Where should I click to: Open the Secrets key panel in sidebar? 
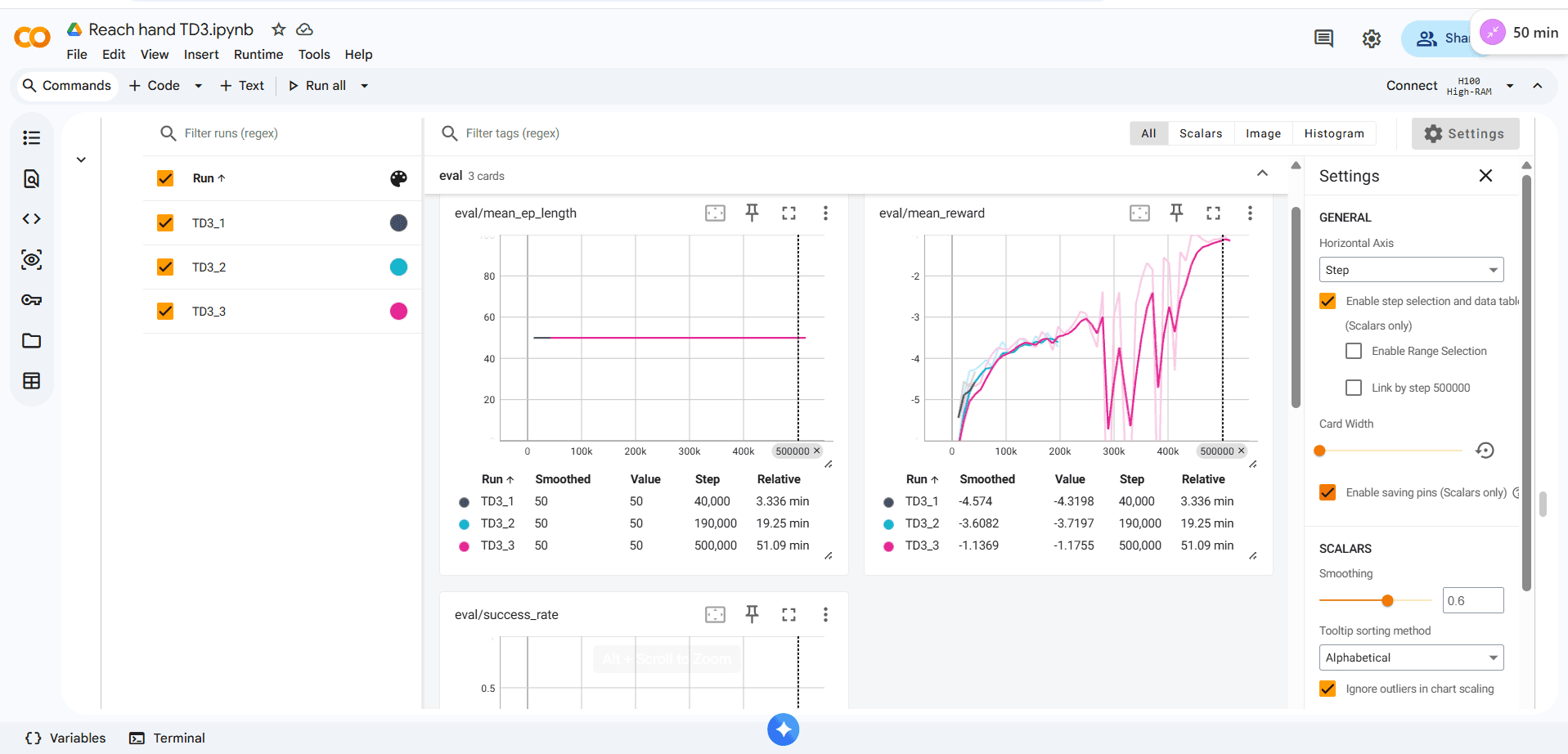tap(32, 300)
